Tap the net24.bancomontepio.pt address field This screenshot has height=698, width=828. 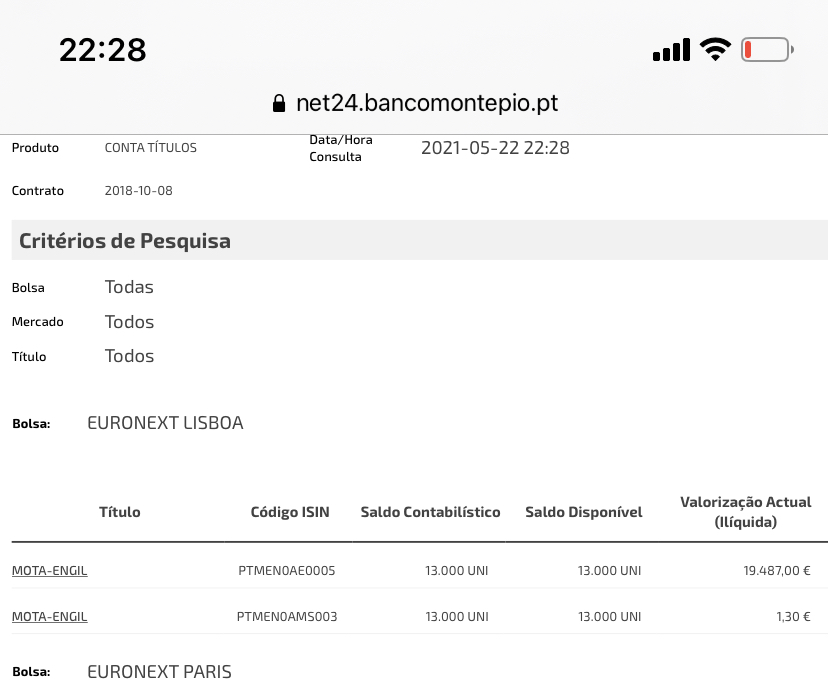tap(415, 103)
